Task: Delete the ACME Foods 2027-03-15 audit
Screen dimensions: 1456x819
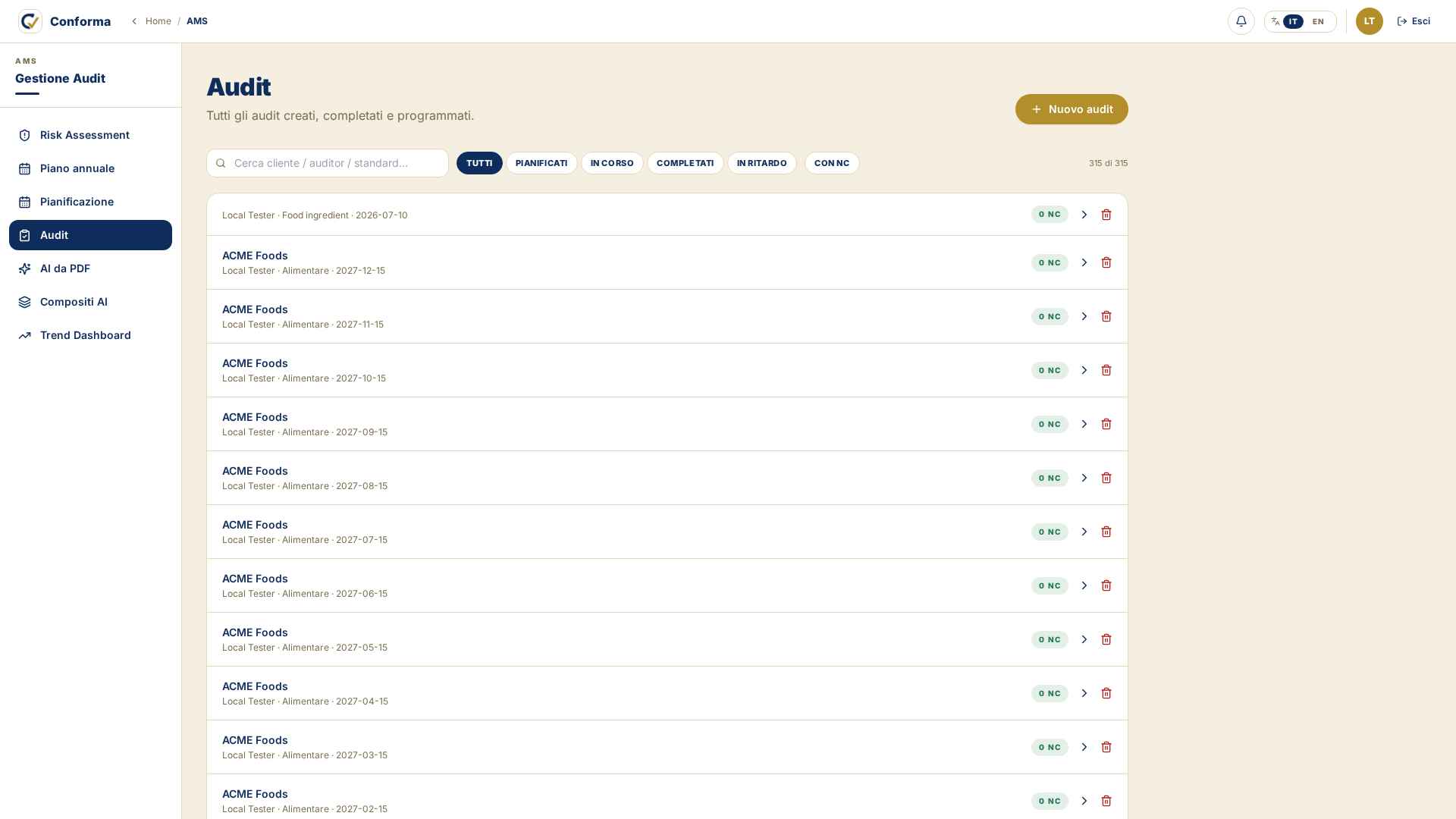Action: coord(1106,747)
